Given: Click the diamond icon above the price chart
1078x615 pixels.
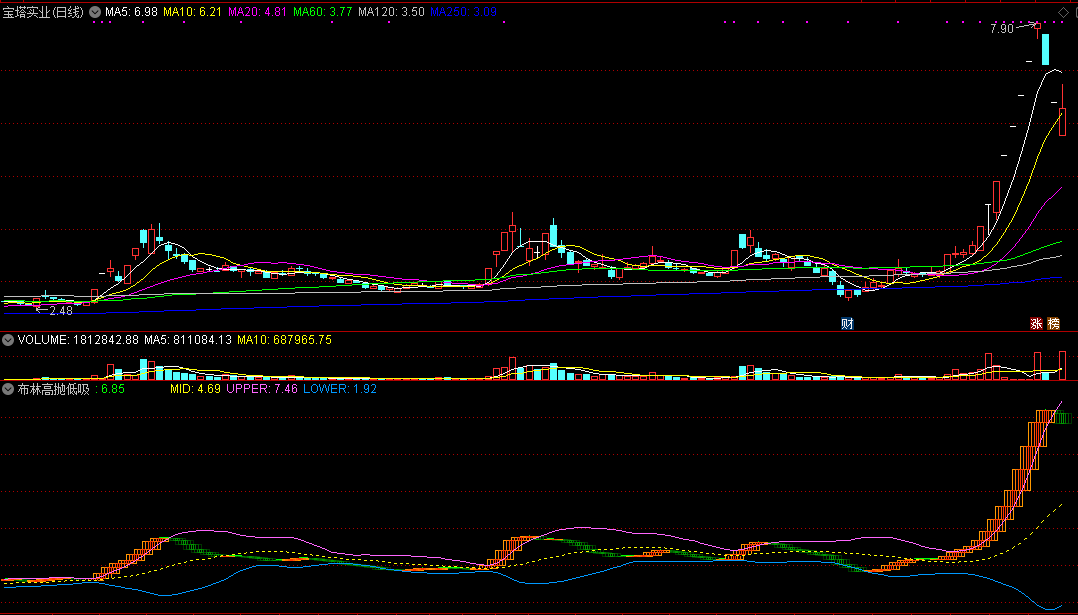Looking at the screenshot, I should 1064,12.
